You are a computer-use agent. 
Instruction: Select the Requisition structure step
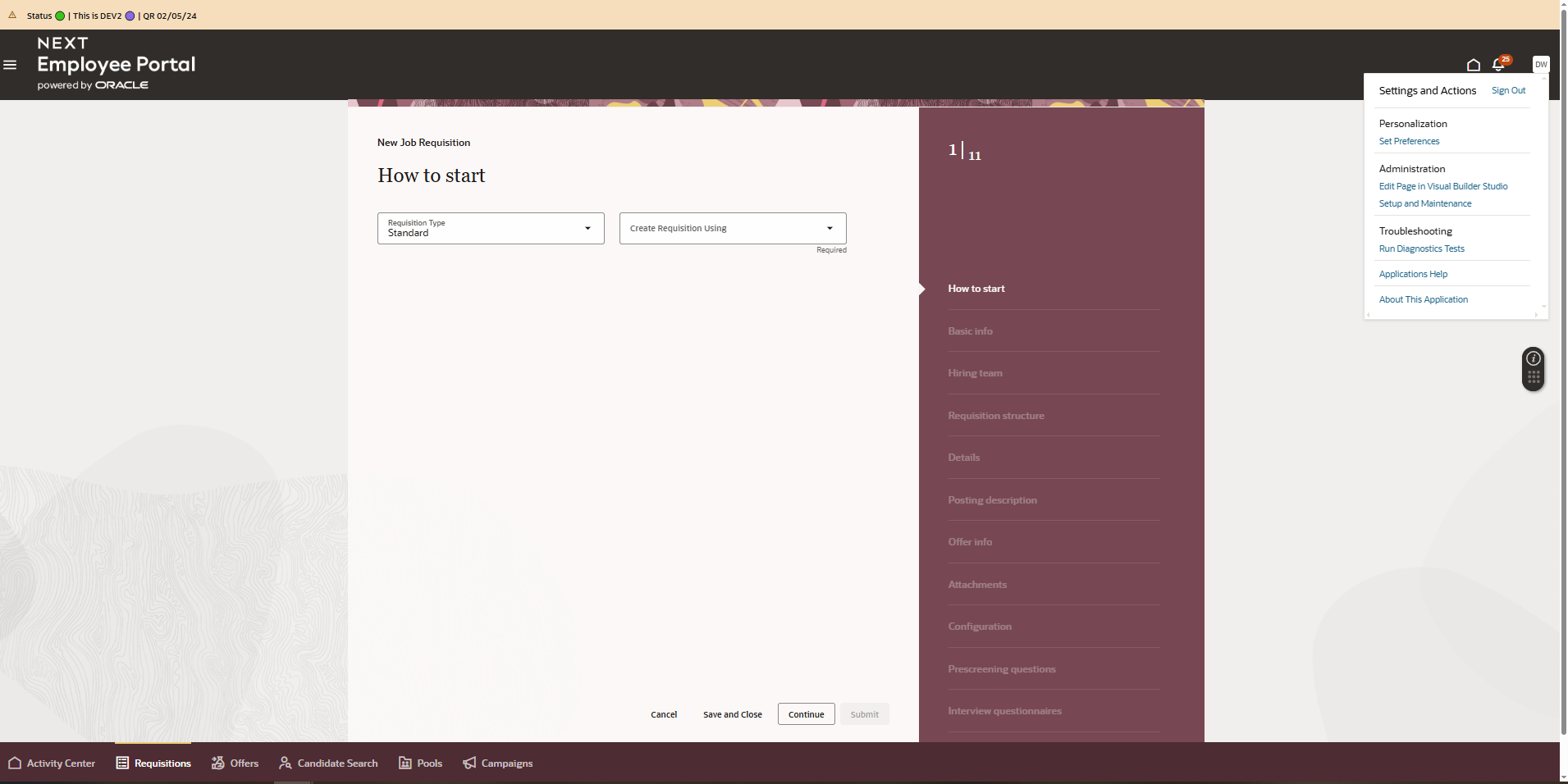tap(996, 416)
